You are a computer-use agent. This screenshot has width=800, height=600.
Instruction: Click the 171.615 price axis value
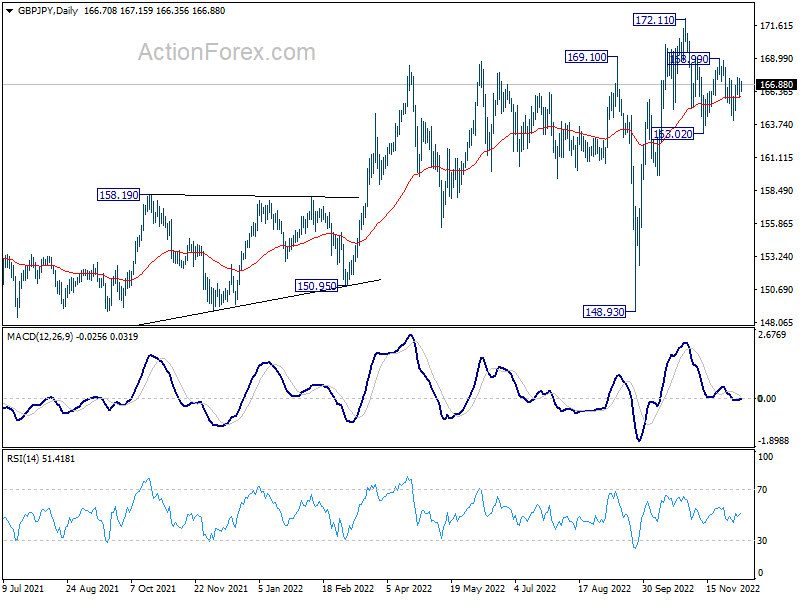(777, 26)
